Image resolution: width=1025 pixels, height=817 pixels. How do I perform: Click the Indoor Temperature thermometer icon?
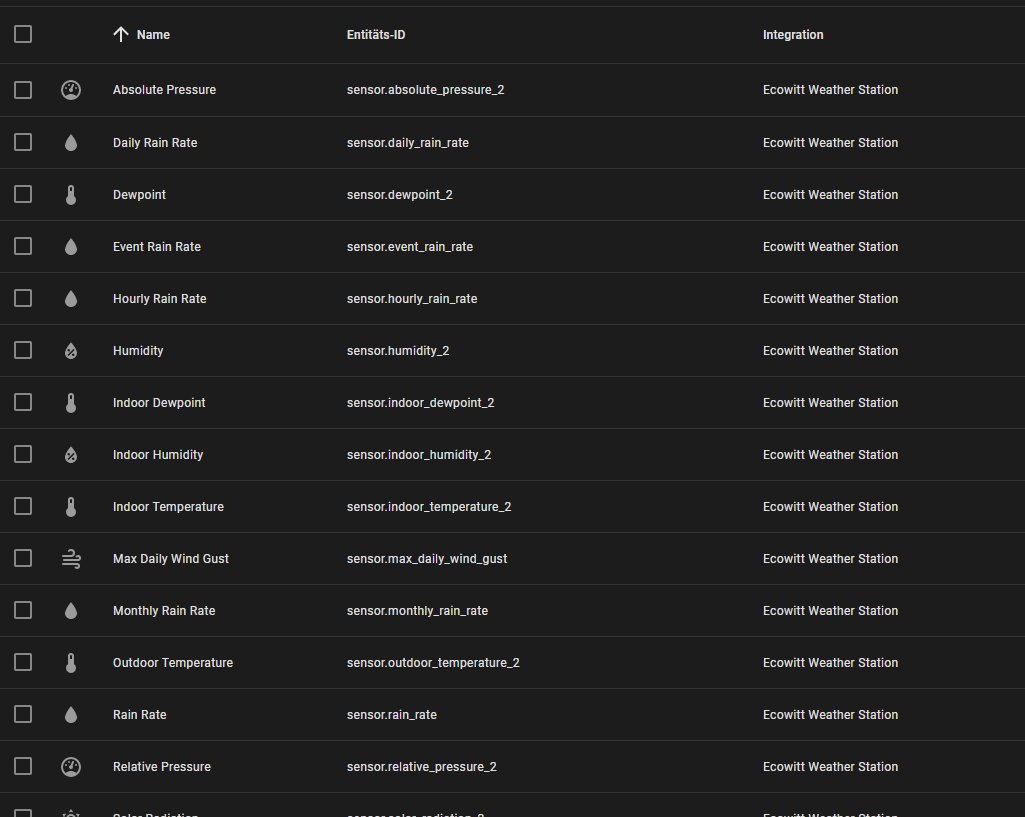pyautogui.click(x=70, y=506)
